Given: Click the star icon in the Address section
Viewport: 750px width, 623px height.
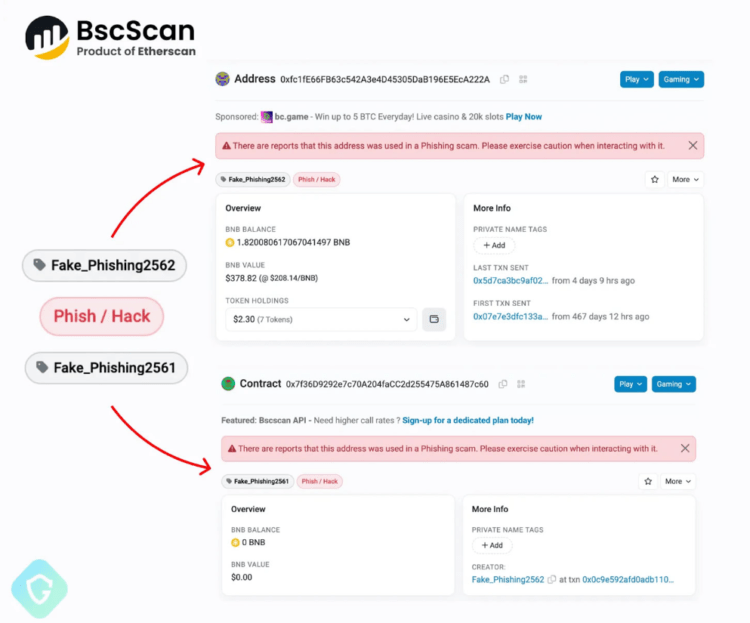Looking at the screenshot, I should 655,180.
